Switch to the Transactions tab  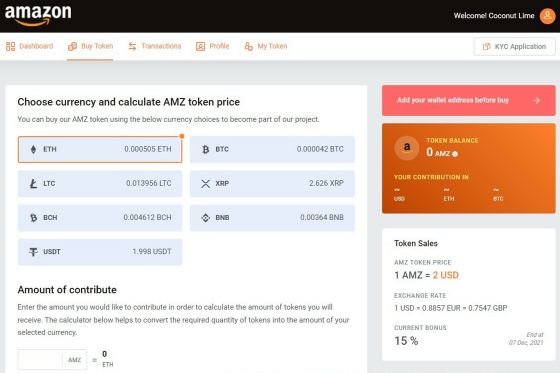click(x=155, y=46)
